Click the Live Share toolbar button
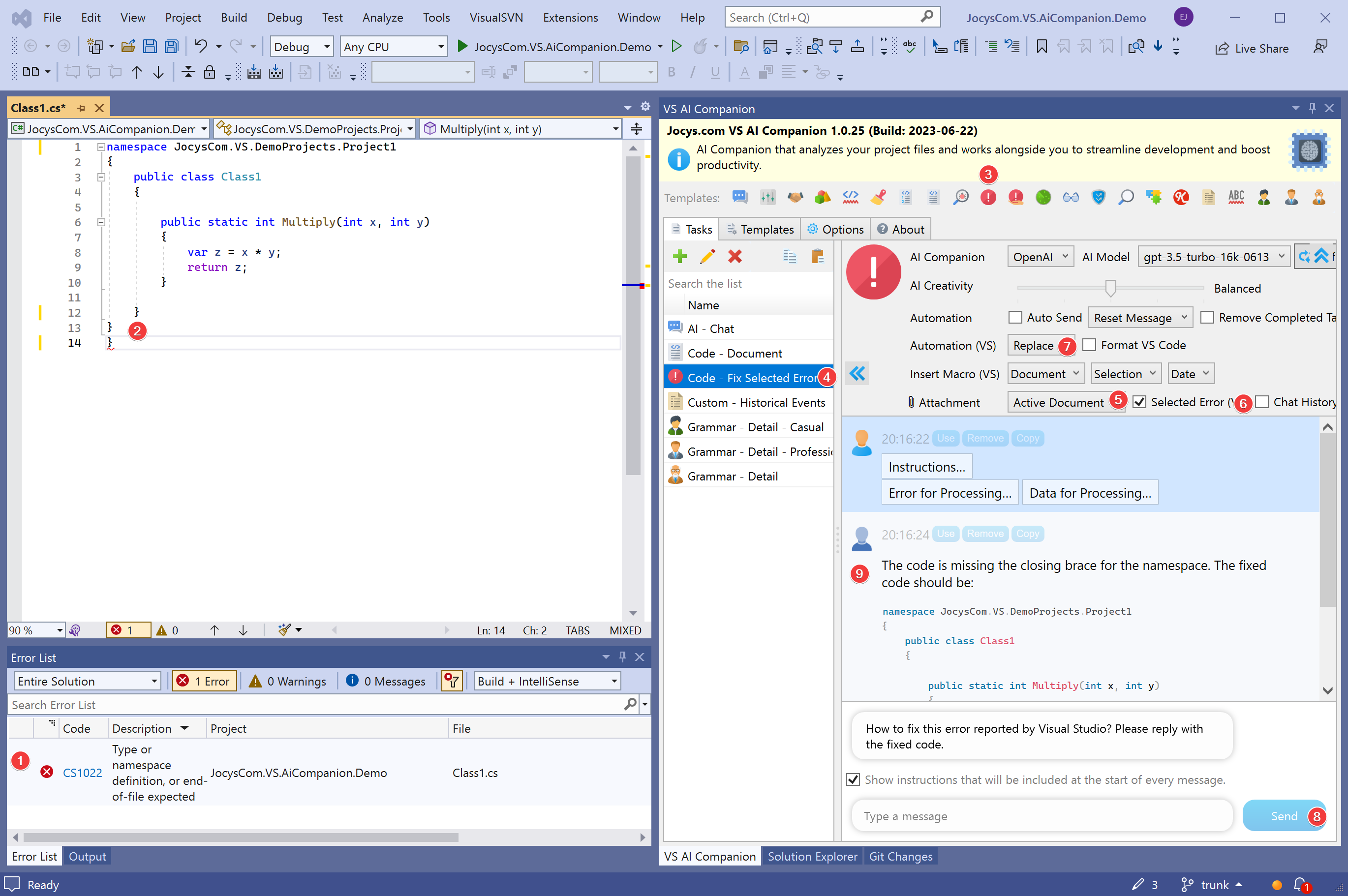The height and width of the screenshot is (896, 1348). pyautogui.click(x=1252, y=49)
